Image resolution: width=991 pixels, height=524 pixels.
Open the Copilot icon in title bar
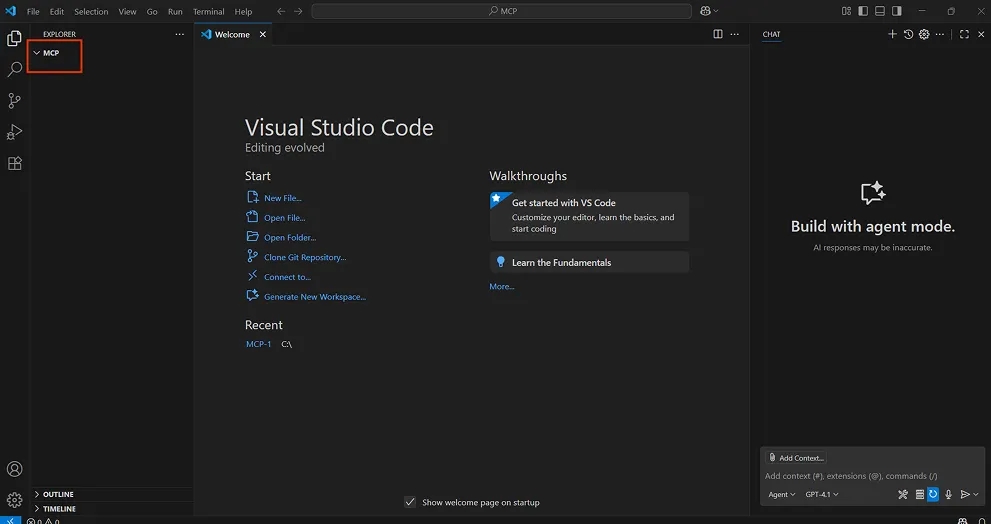pyautogui.click(x=705, y=11)
